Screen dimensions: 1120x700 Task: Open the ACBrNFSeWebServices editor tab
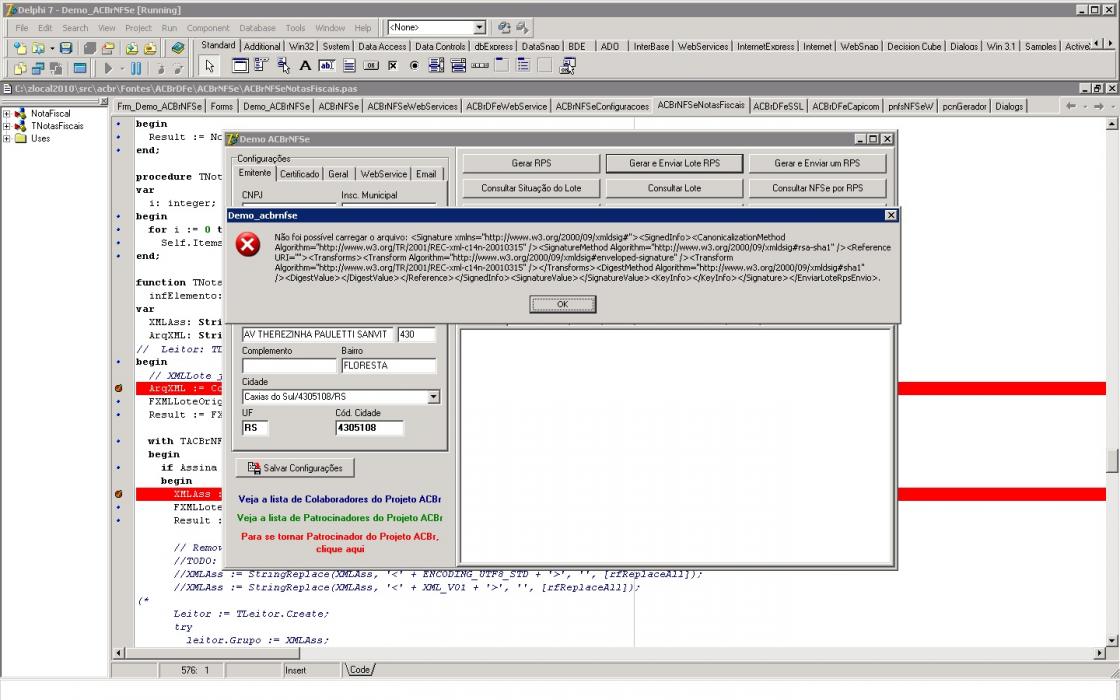tap(412, 106)
